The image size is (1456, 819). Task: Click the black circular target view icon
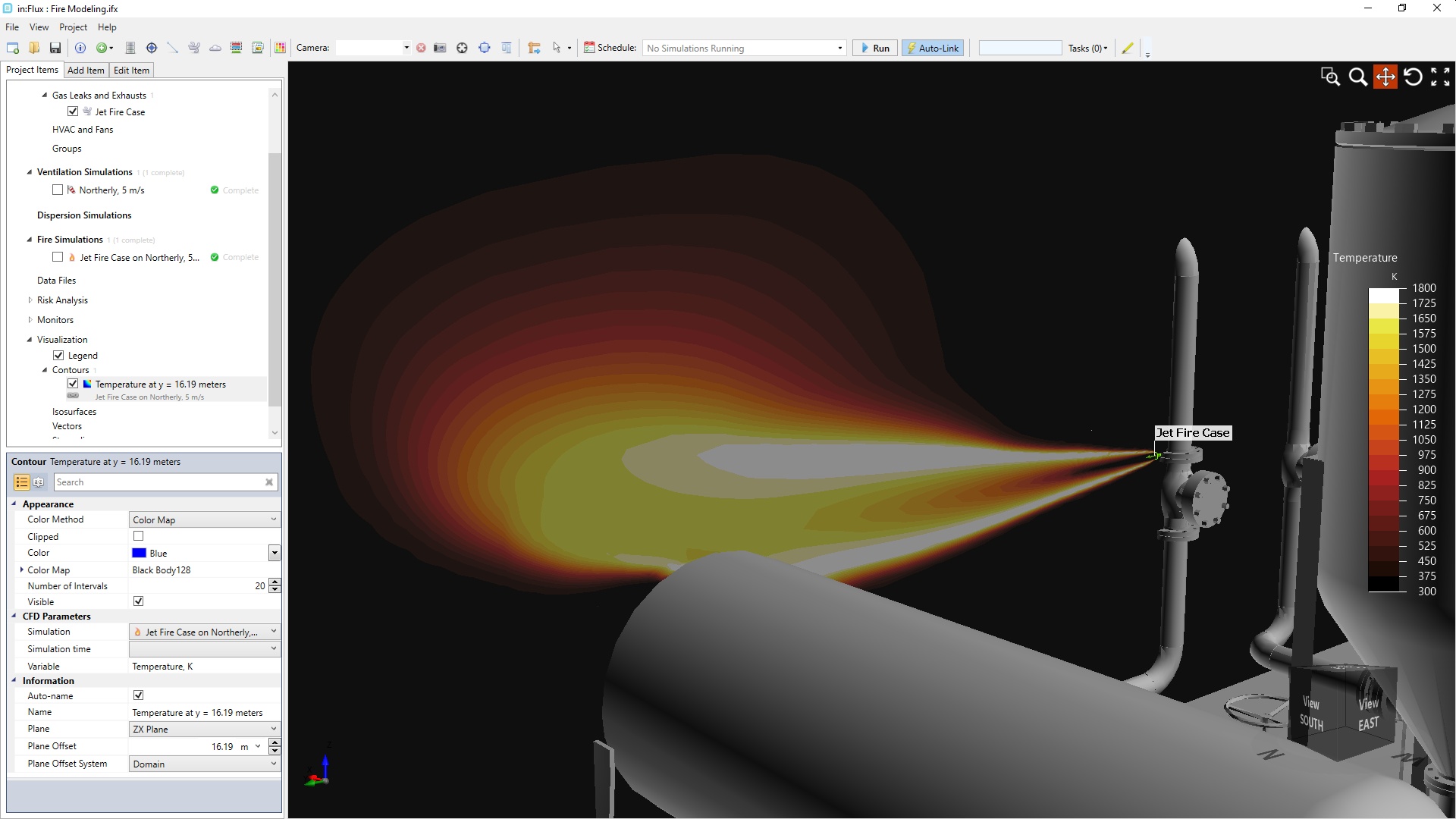click(462, 48)
